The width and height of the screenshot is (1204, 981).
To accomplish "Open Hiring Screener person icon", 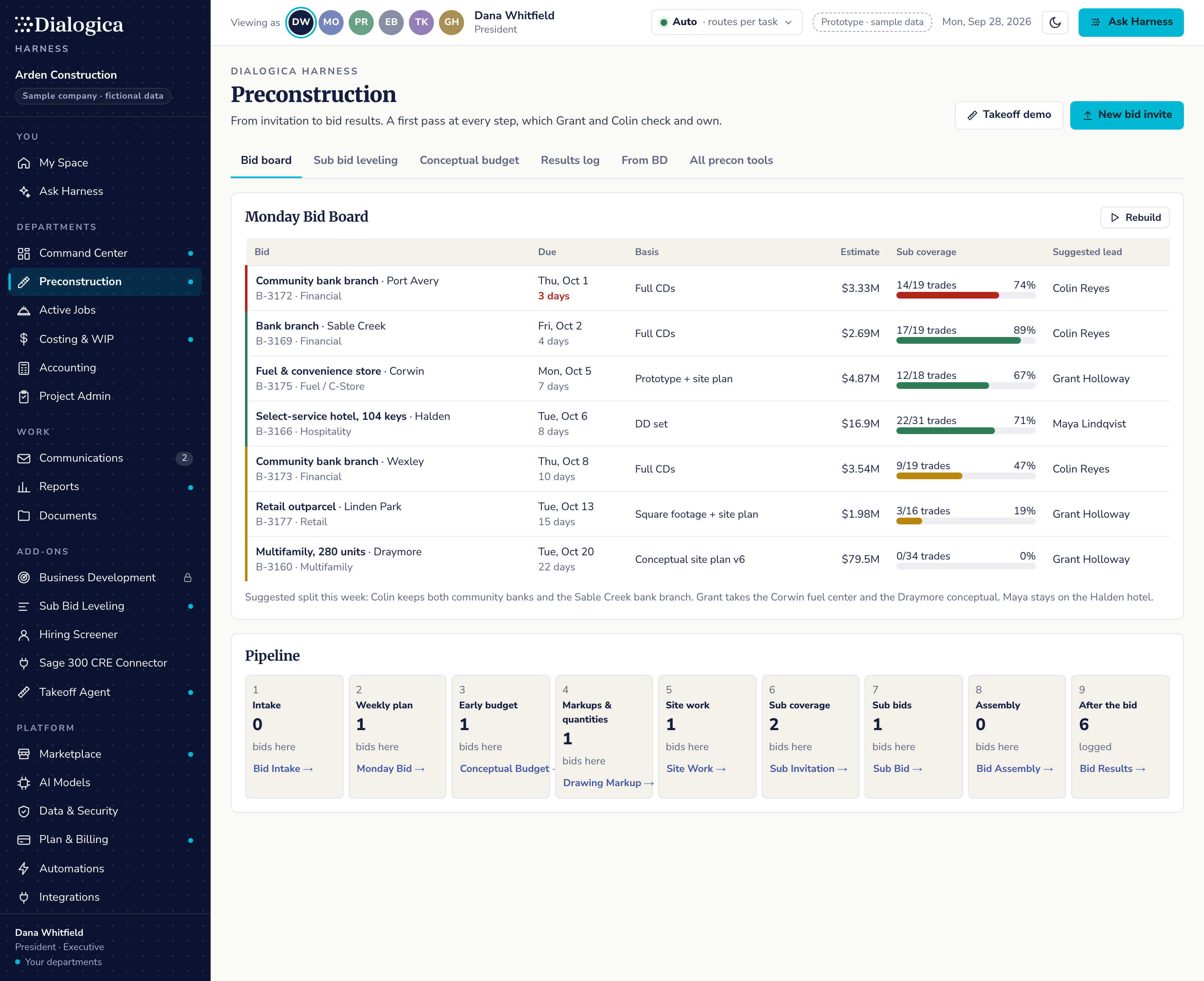I will [x=24, y=635].
